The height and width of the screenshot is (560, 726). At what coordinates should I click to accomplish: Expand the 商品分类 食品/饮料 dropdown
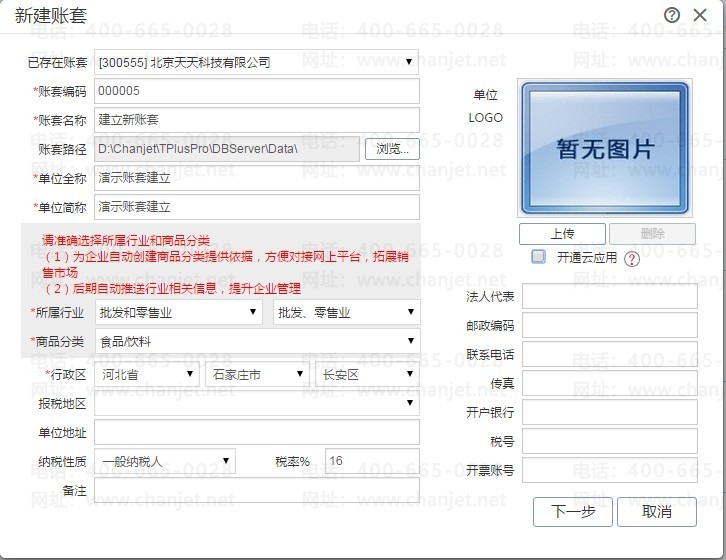pos(257,341)
